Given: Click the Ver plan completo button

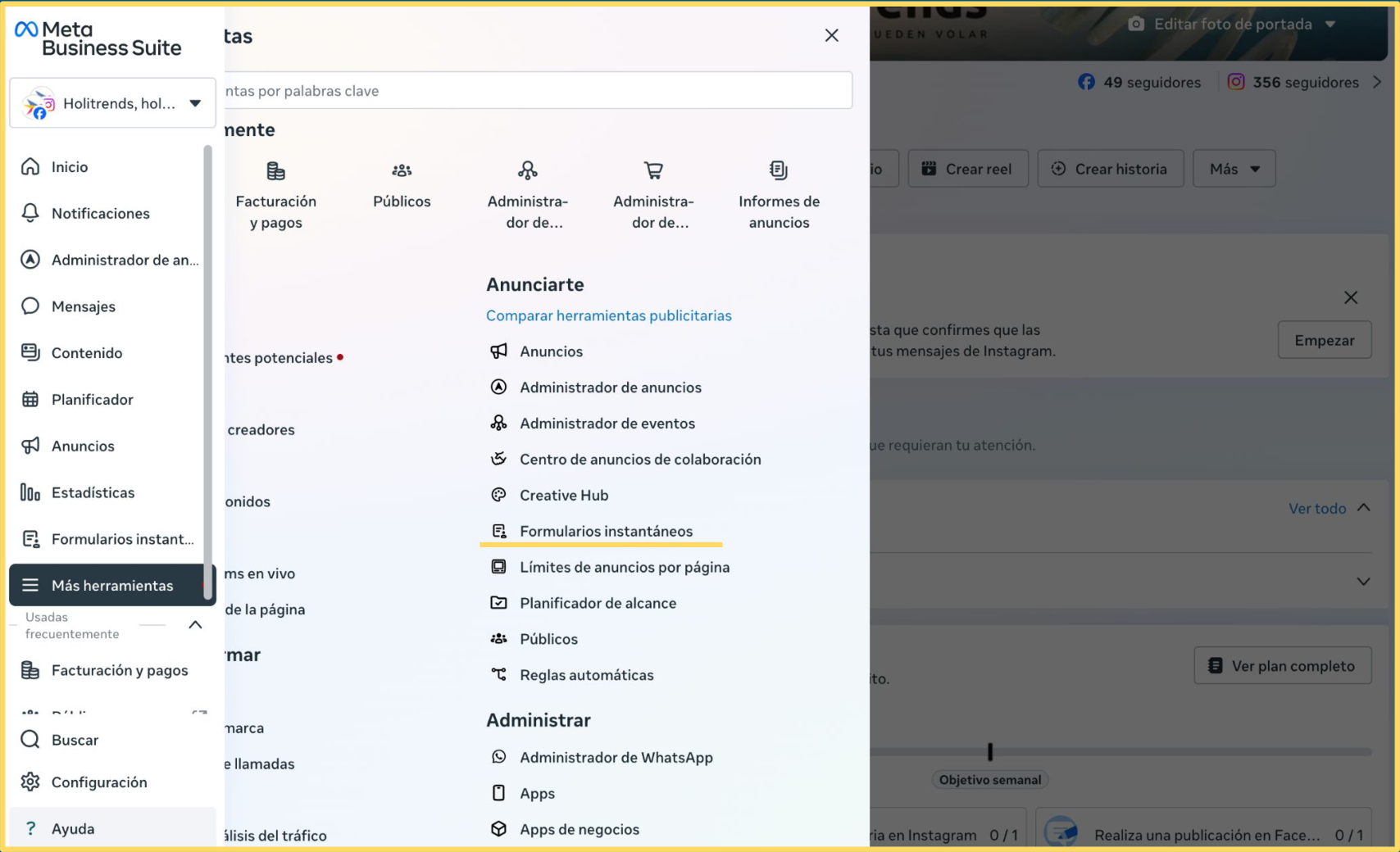Looking at the screenshot, I should point(1283,667).
